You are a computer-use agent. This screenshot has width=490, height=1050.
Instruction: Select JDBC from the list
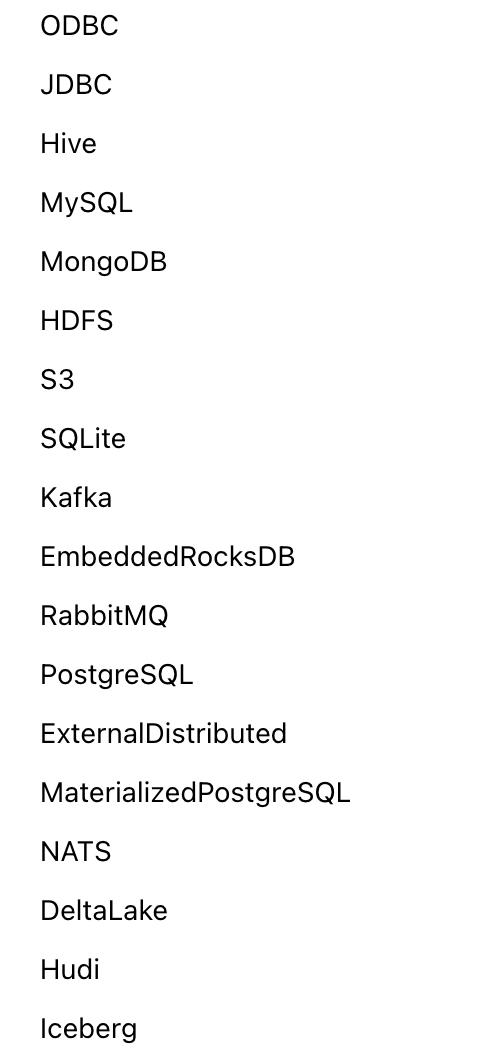76,85
